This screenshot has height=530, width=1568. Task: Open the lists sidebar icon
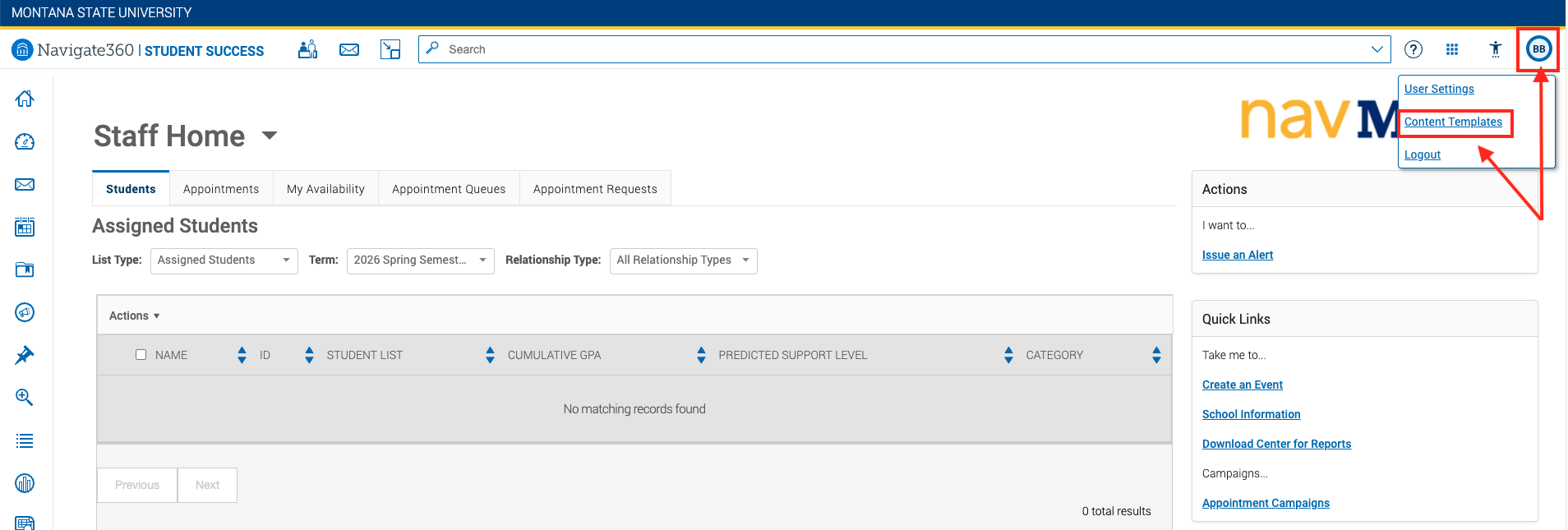click(x=25, y=441)
